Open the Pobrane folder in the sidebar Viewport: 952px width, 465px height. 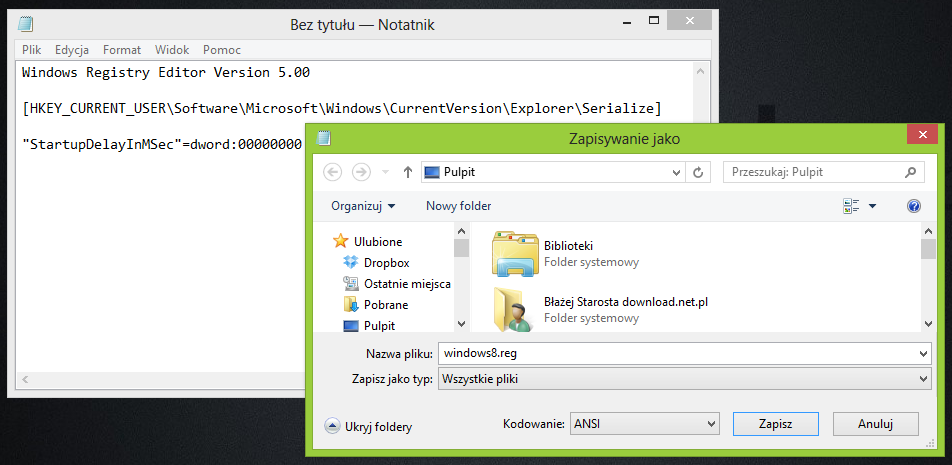[x=376, y=305]
